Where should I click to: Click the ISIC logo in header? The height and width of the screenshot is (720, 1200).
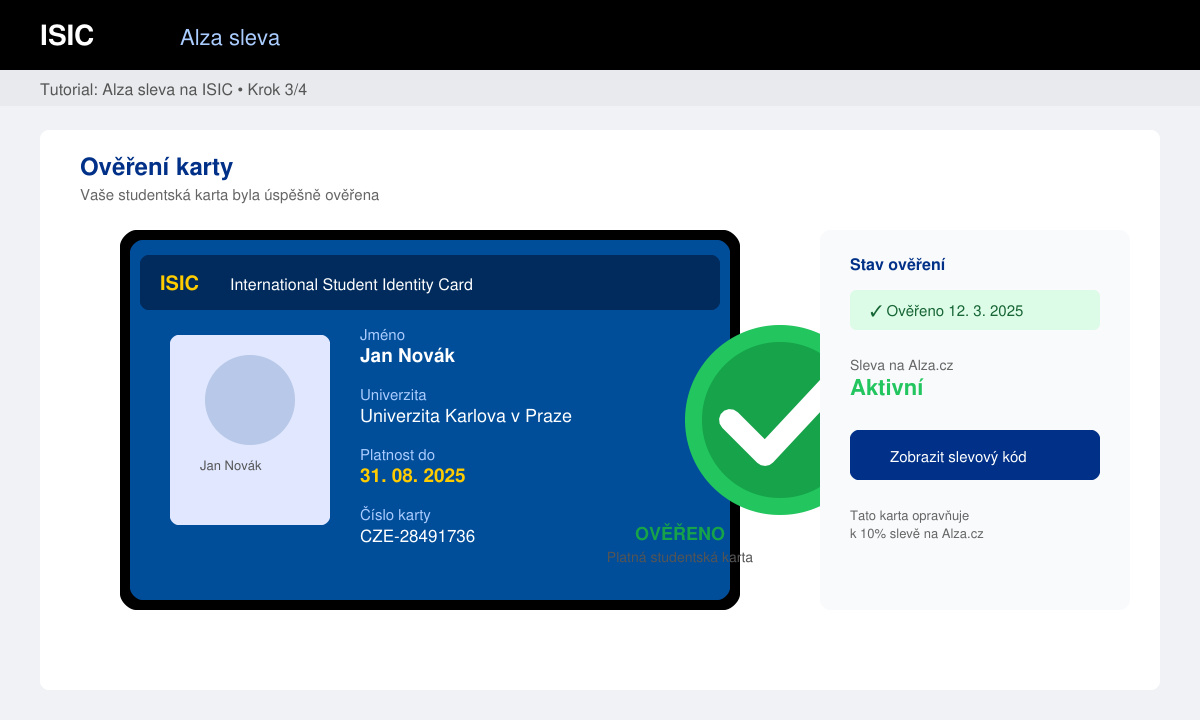(x=67, y=35)
